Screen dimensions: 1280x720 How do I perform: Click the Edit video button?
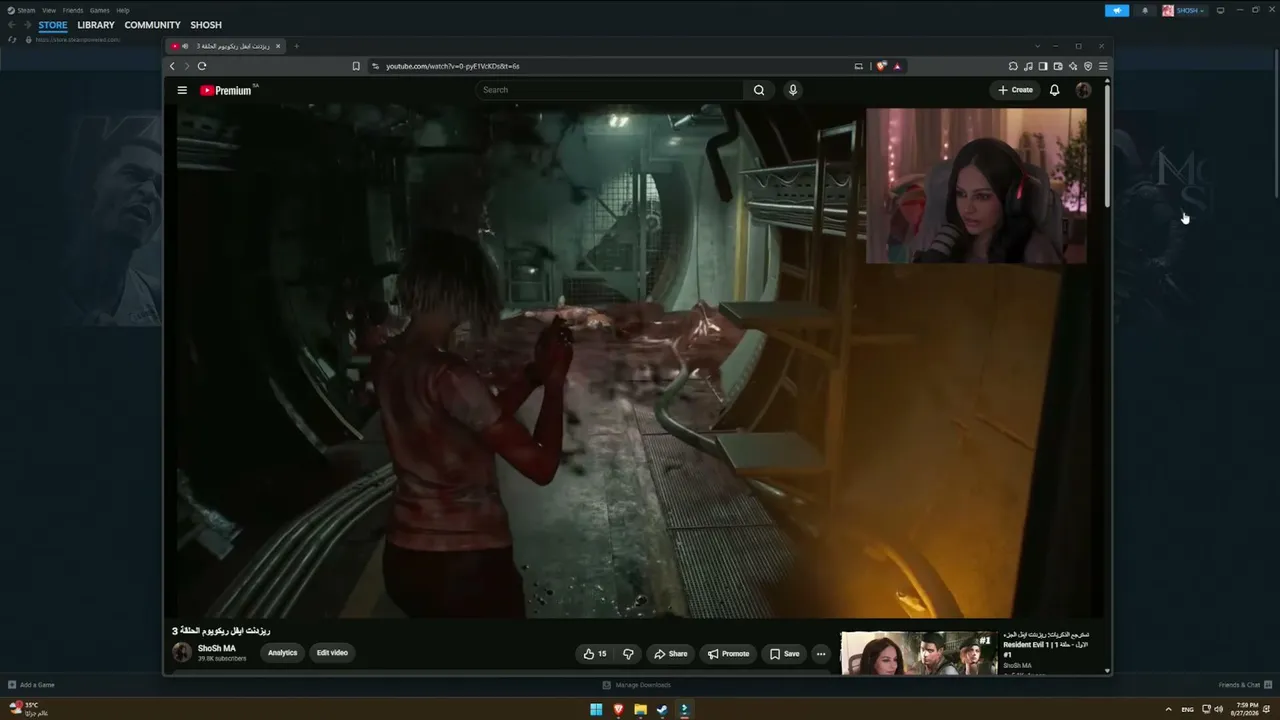332,653
